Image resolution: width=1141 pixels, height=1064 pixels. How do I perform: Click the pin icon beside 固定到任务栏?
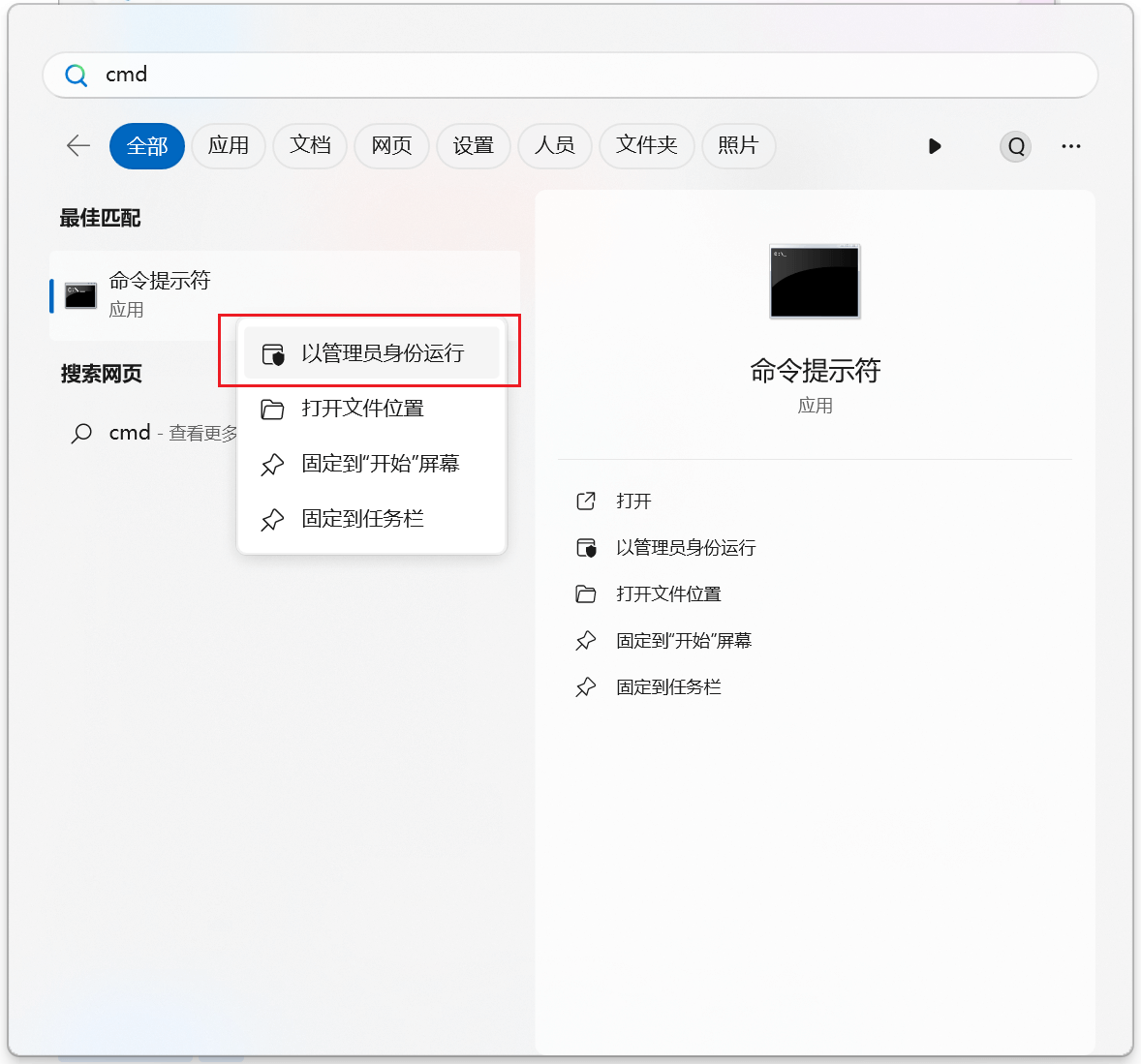pos(272,519)
